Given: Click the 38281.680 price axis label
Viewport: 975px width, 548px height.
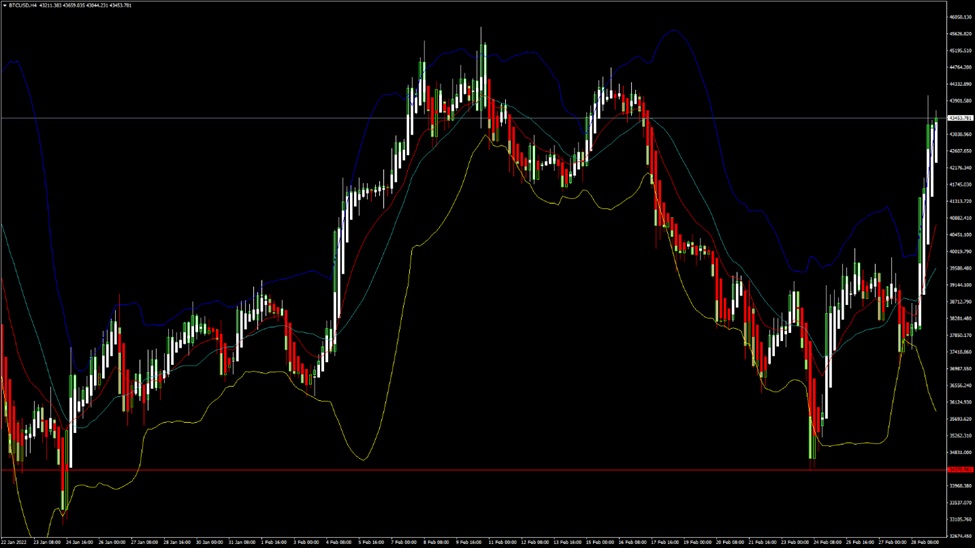Looking at the screenshot, I should tap(959, 319).
